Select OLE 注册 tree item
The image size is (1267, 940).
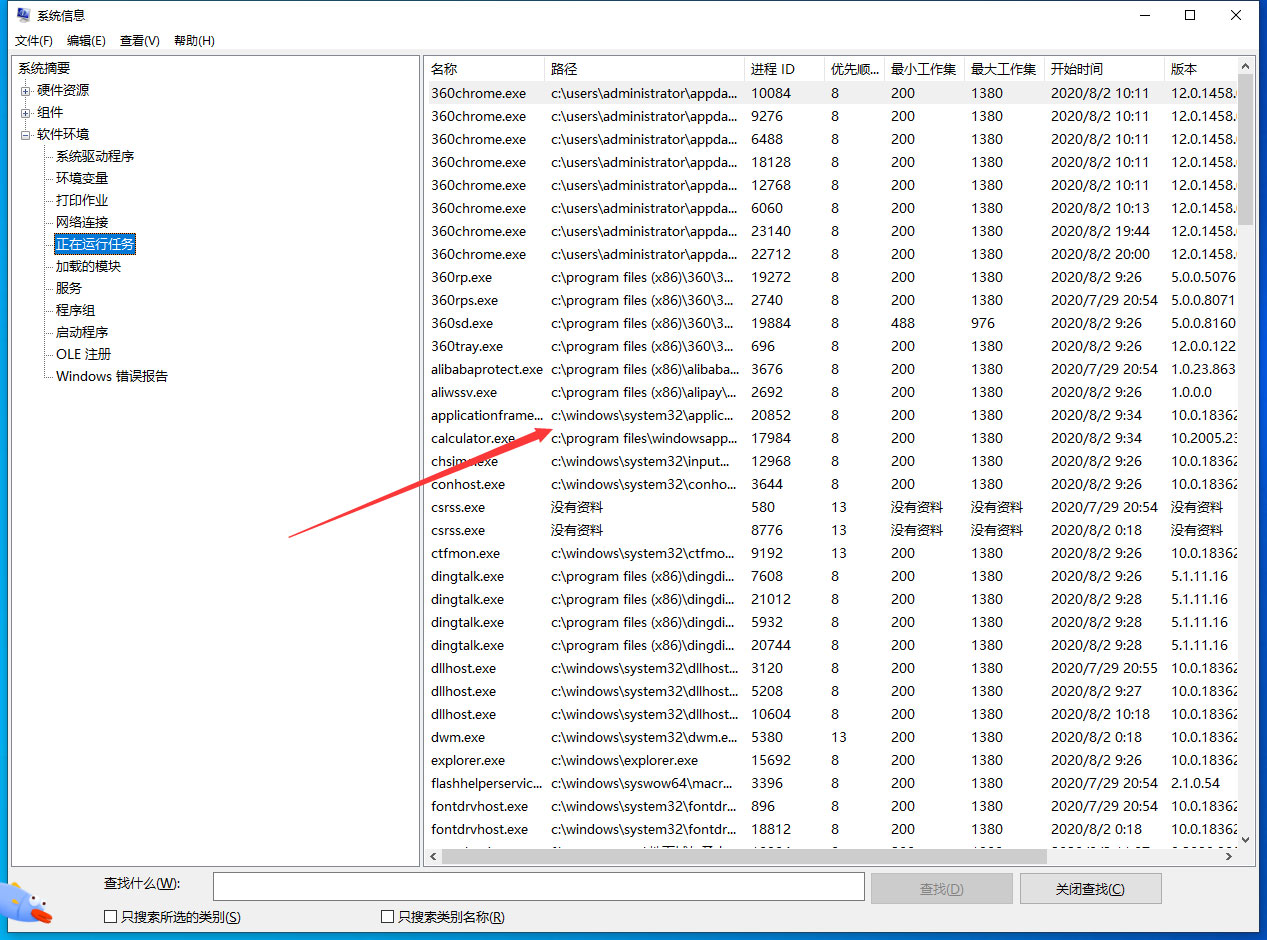(83, 354)
